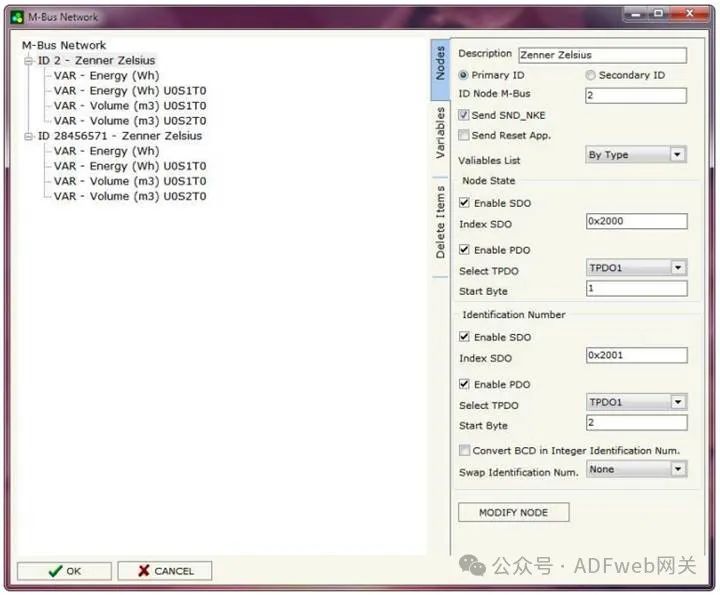Image resolution: width=720 pixels, height=595 pixels.
Task: Select the Secondary ID radio button
Action: pyautogui.click(x=591, y=75)
